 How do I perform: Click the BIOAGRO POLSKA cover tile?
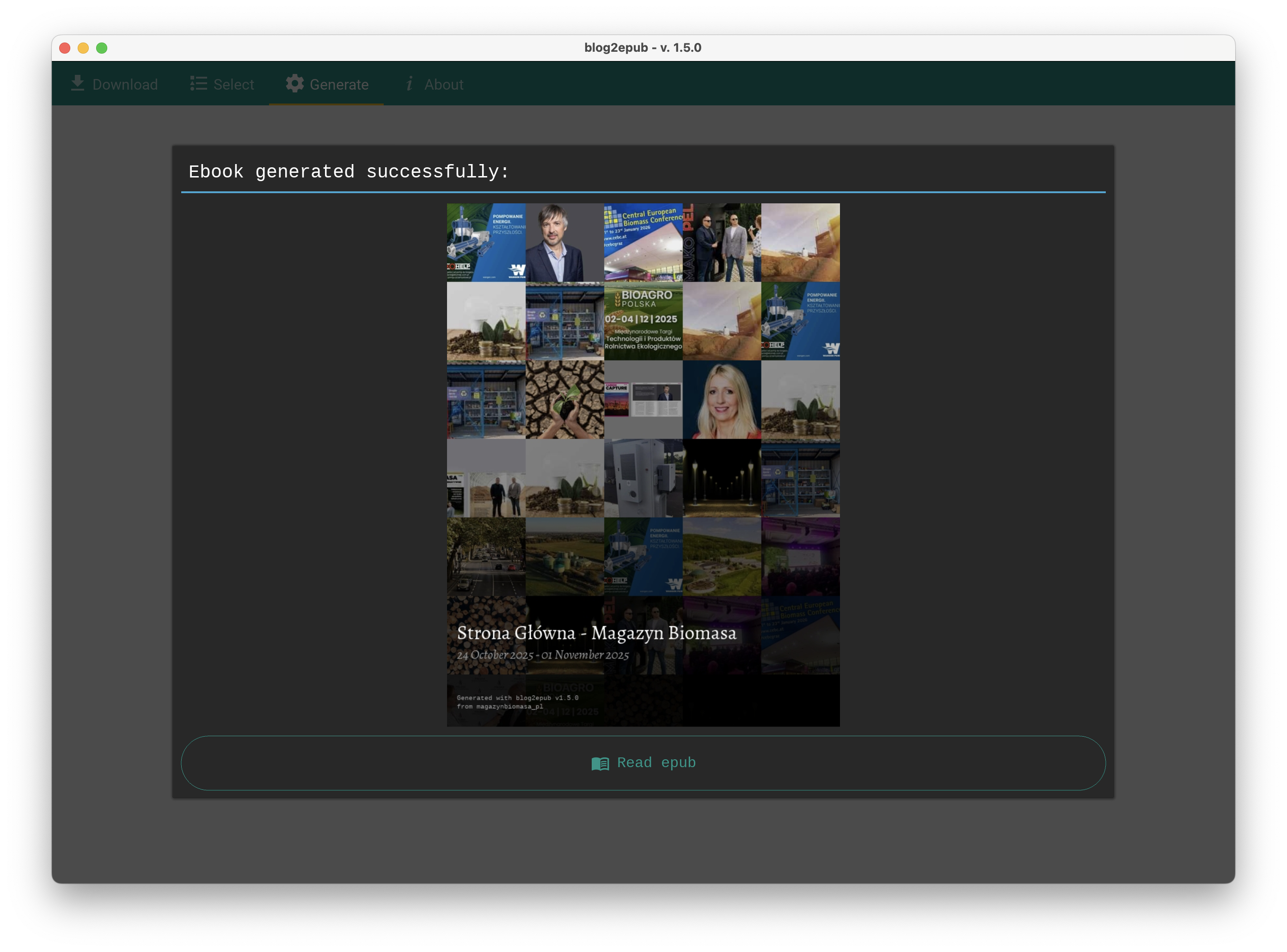click(x=643, y=321)
